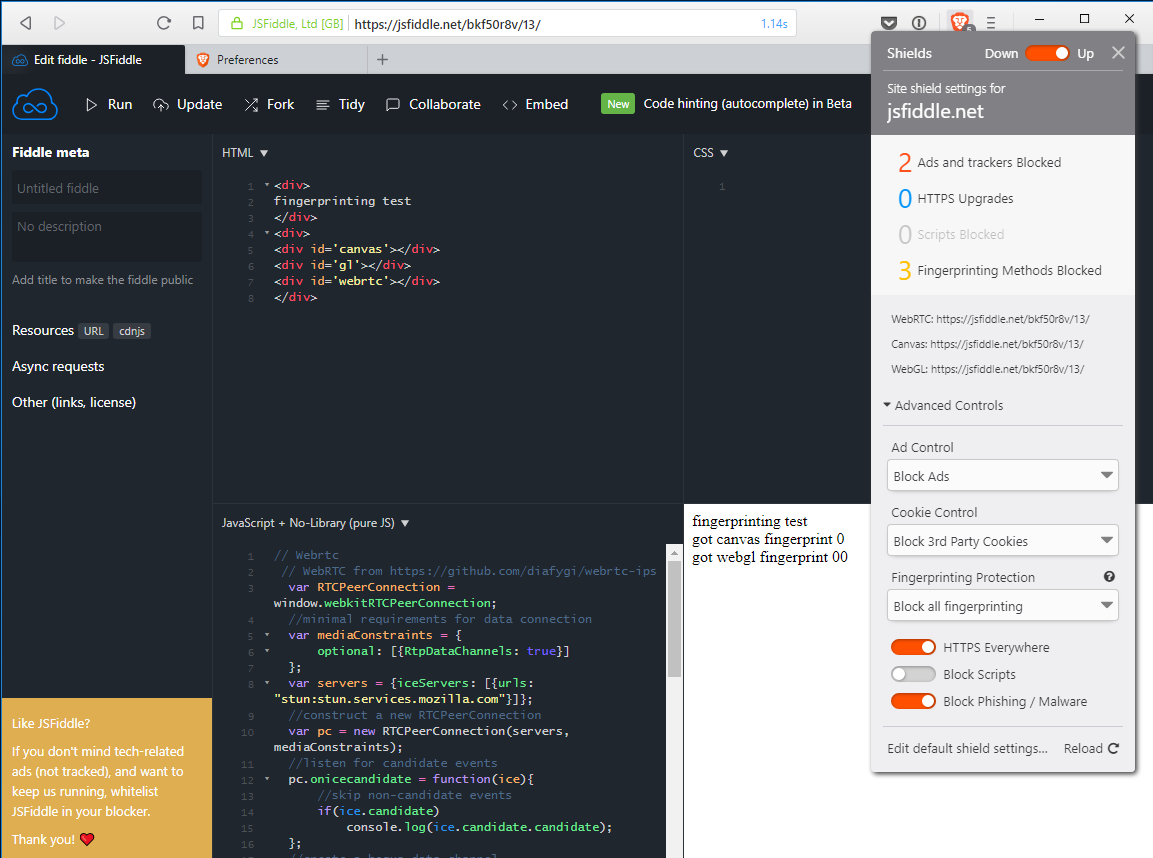Open Other (links, license) section
The height and width of the screenshot is (858, 1153).
74,402
